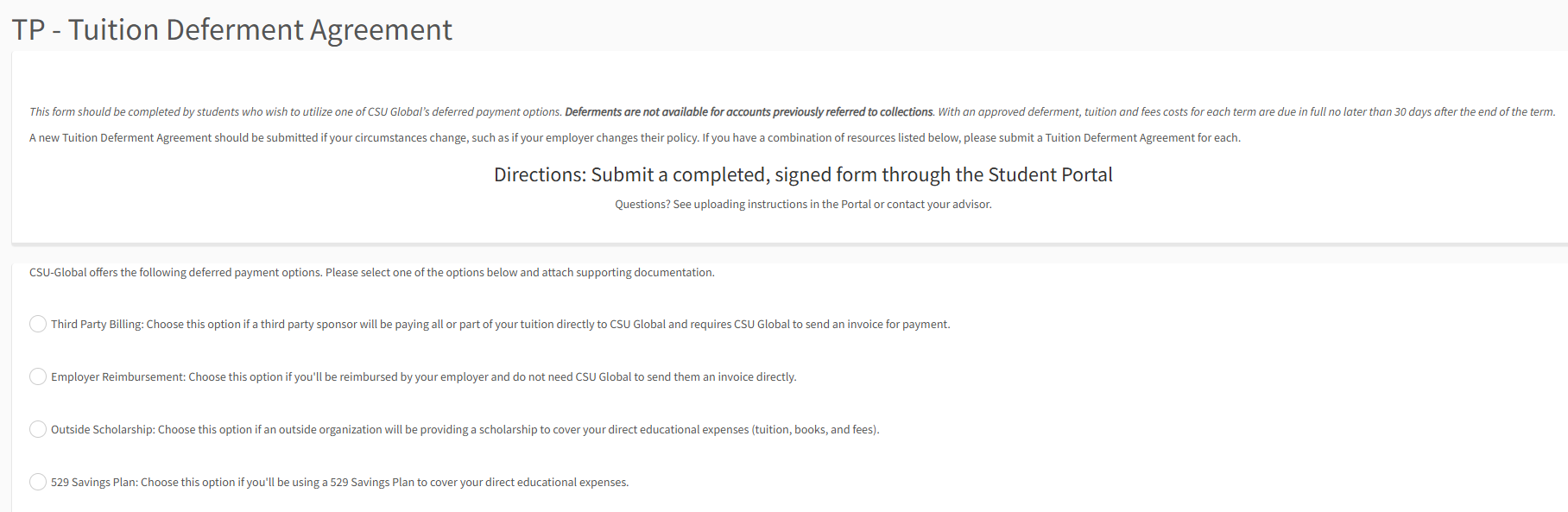
Task: Click the Employer Reimbursement description text
Action: (423, 377)
